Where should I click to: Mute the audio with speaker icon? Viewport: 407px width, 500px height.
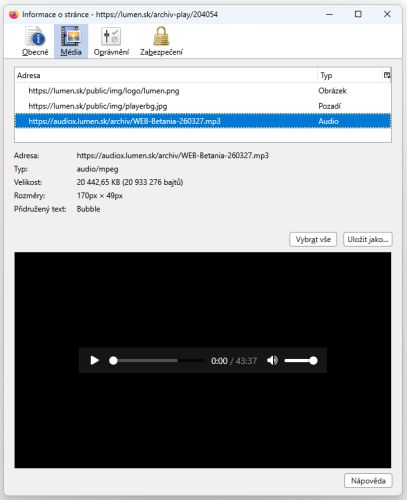click(272, 360)
